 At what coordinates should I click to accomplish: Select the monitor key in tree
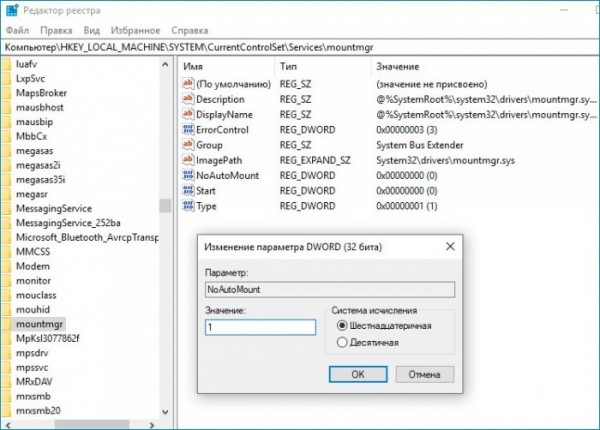click(33, 281)
